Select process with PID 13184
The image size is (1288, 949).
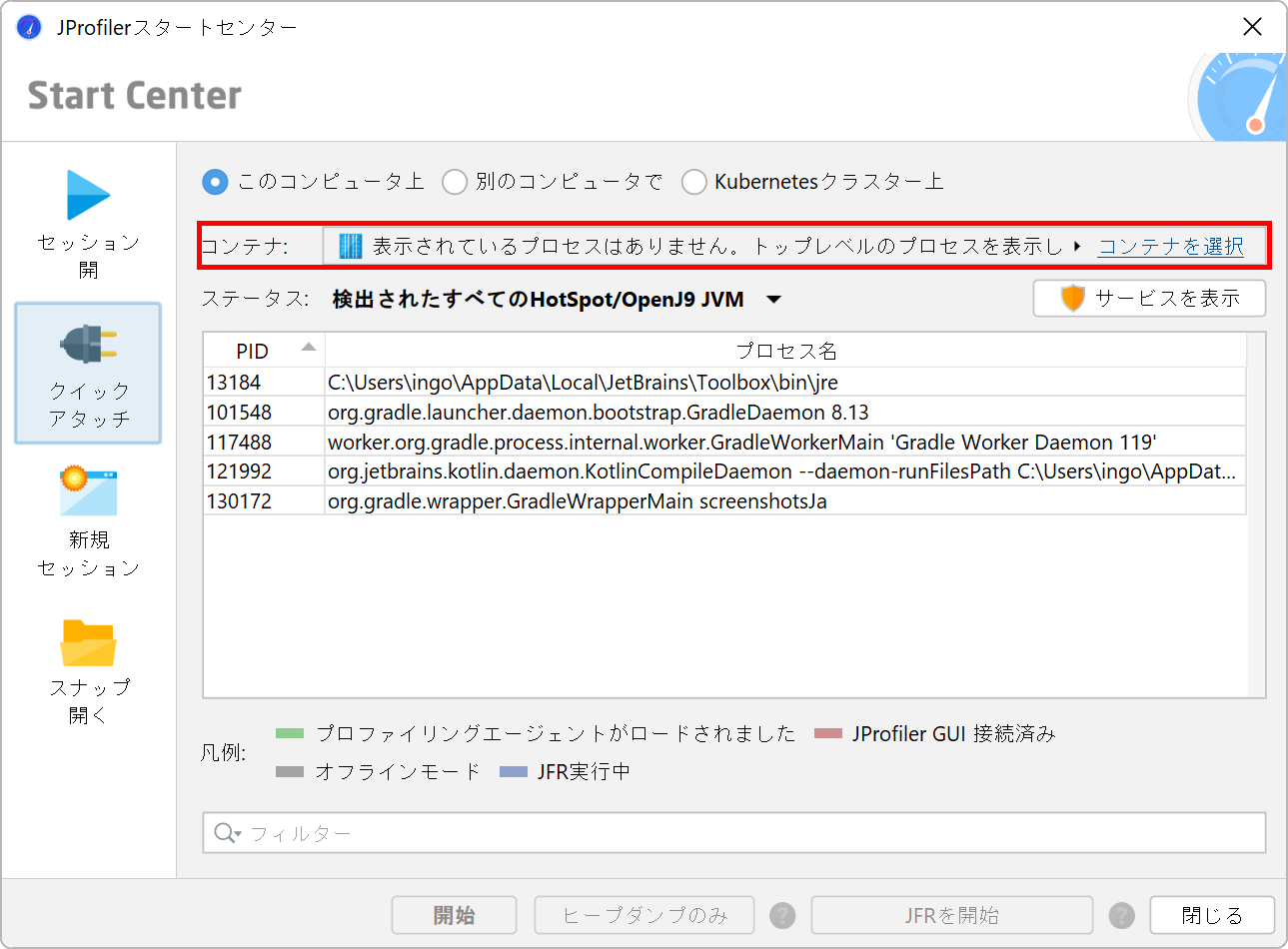pyautogui.click(x=724, y=383)
